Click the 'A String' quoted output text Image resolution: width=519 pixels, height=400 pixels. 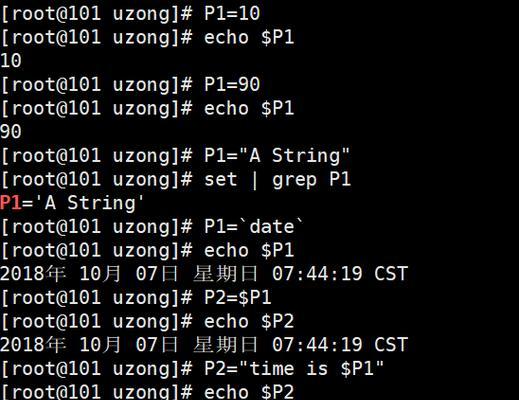point(90,203)
